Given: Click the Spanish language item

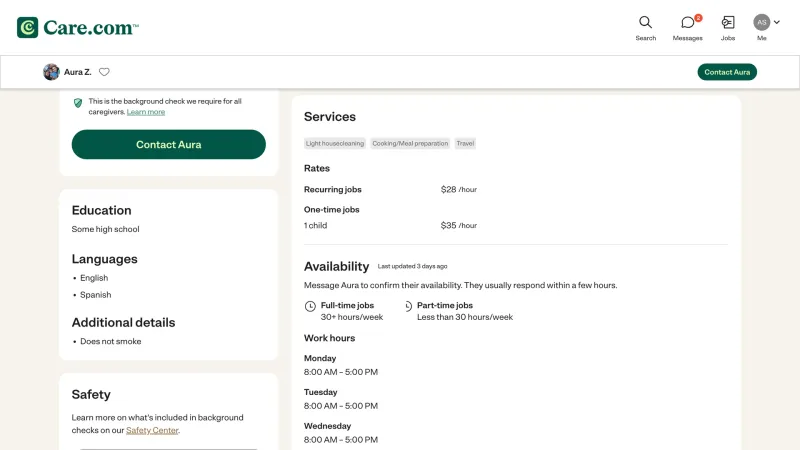Looking at the screenshot, I should (95, 294).
